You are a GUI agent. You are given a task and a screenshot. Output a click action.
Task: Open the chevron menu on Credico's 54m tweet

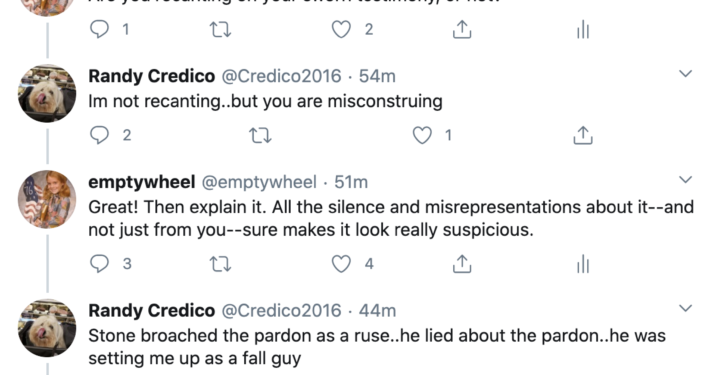point(686,73)
